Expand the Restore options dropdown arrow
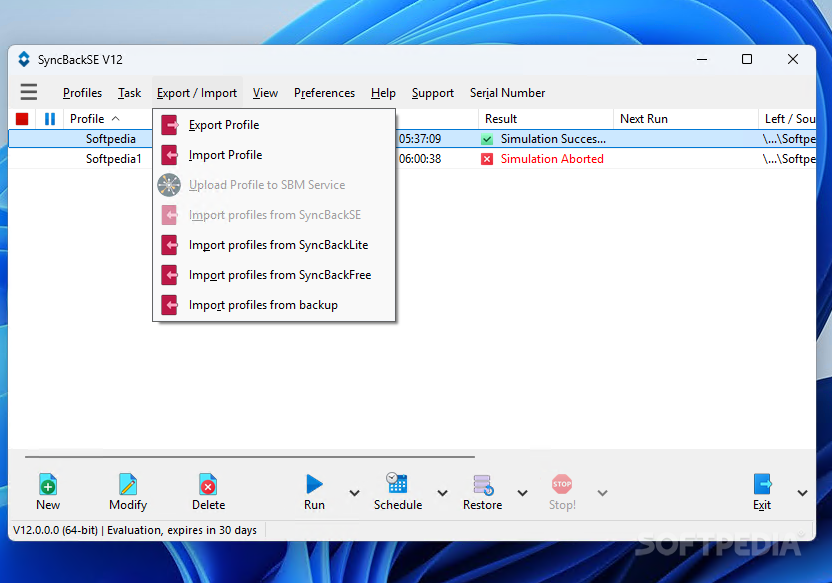This screenshot has height=583, width=832. coord(523,493)
